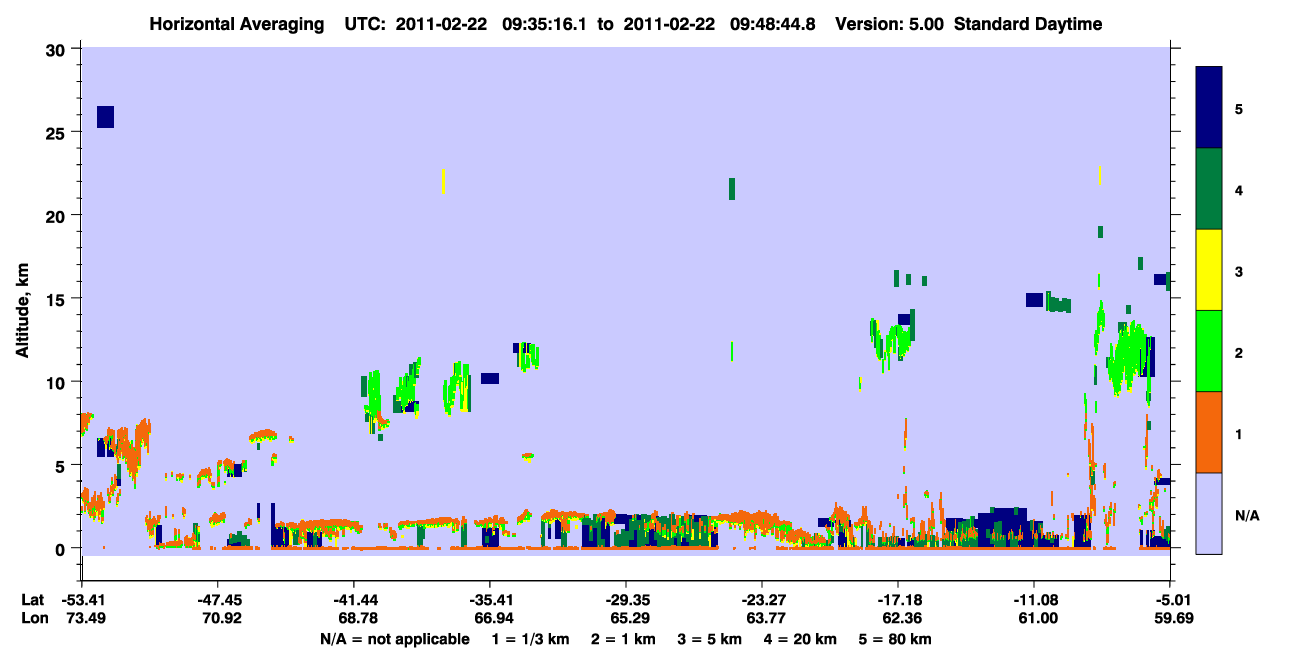Image resolution: width=1300 pixels, height=667 pixels.
Task: Click the N/A color bar label
Action: coord(1247,515)
